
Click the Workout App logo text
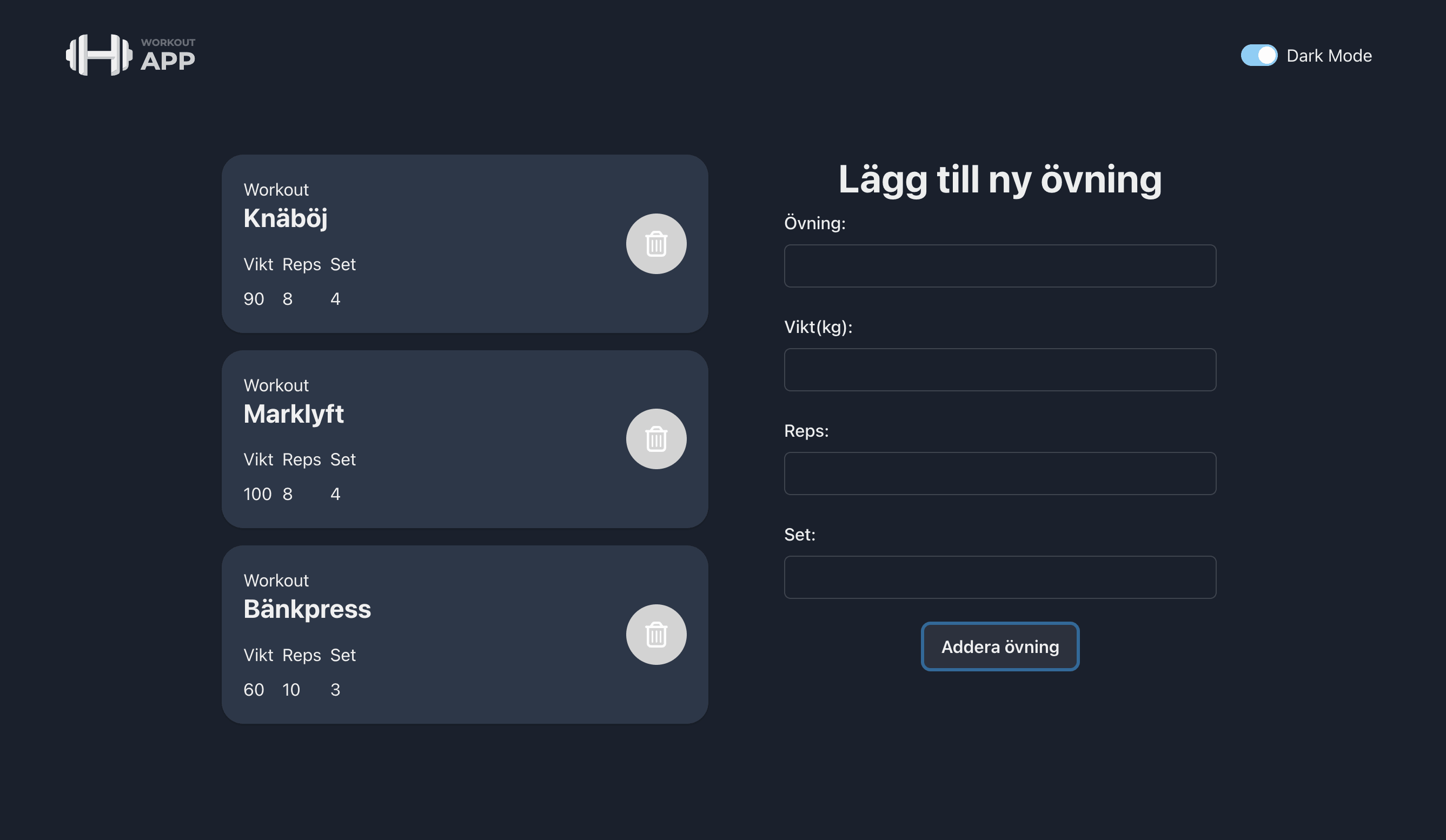(x=168, y=56)
